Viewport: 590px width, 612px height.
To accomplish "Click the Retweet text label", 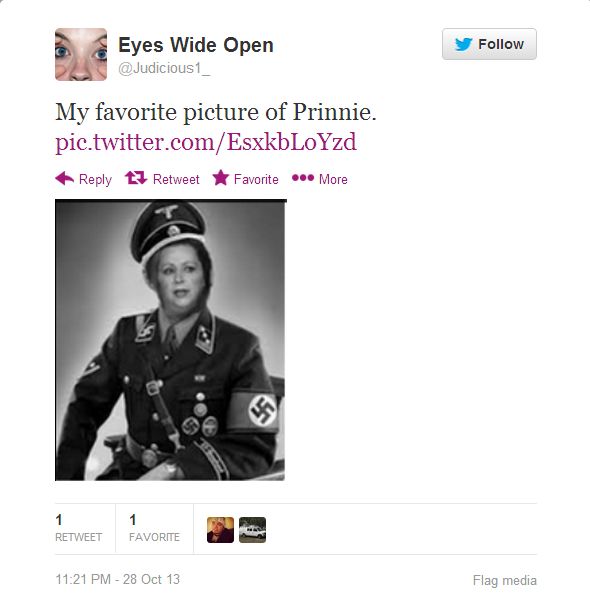I will (x=176, y=179).
